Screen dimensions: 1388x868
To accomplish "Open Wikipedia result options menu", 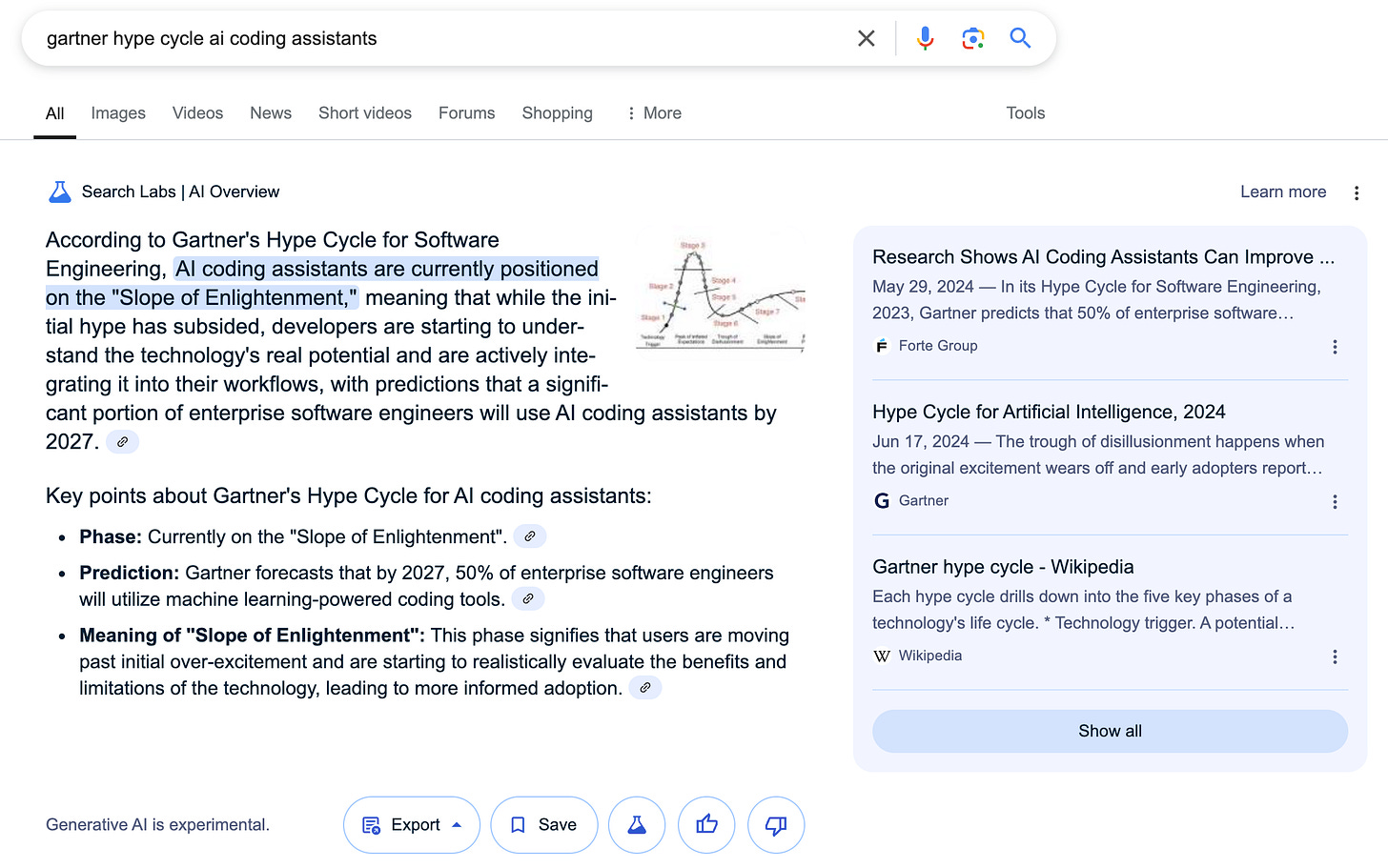I will [1335, 656].
